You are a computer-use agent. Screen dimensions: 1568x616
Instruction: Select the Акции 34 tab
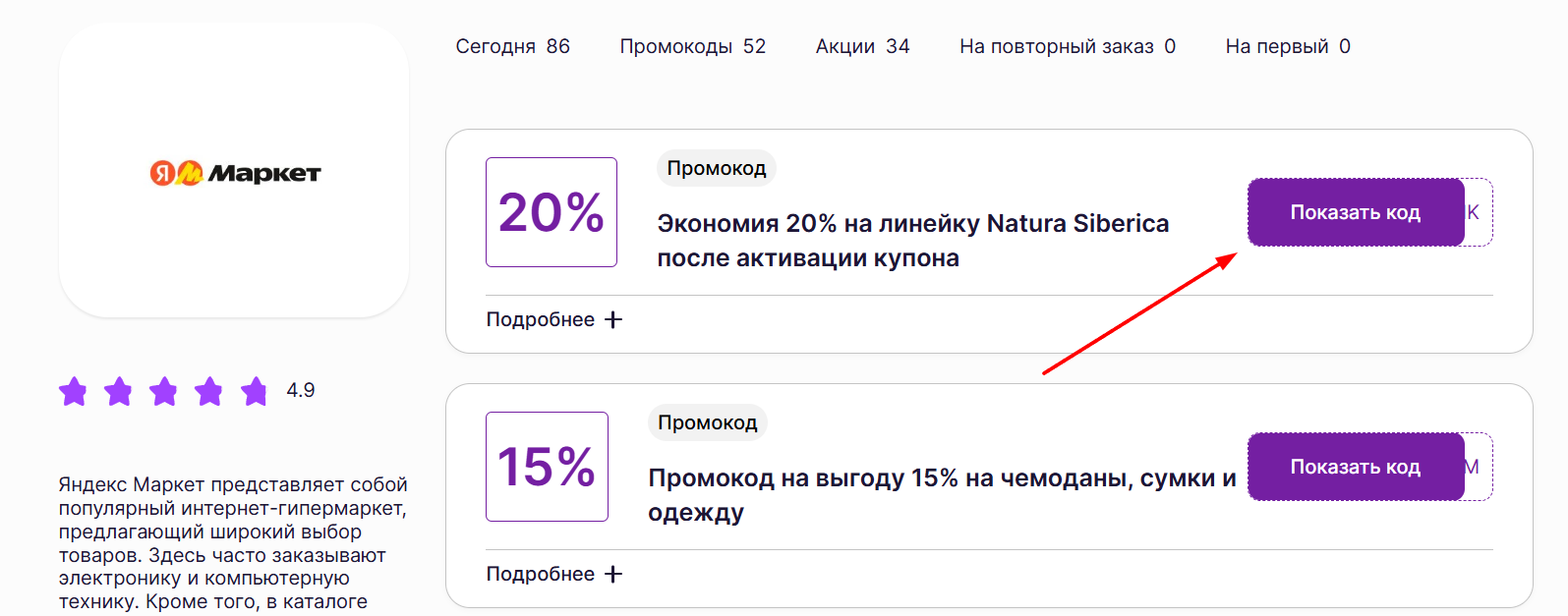point(862,46)
